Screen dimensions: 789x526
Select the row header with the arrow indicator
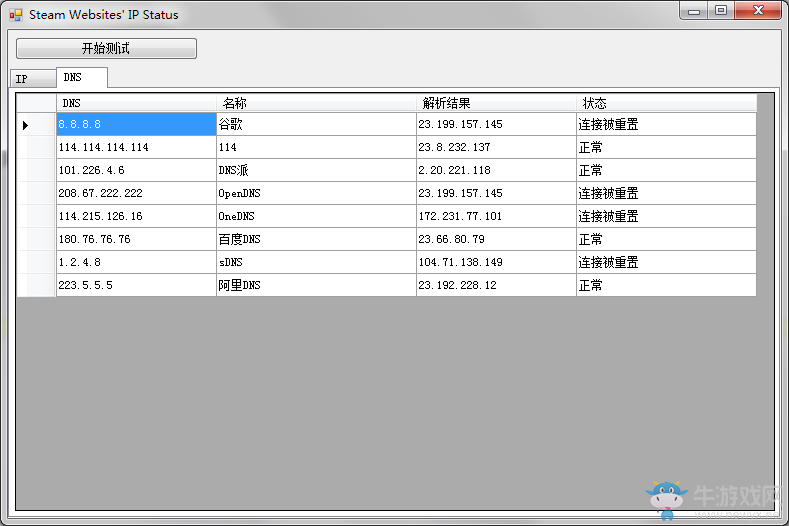pos(36,124)
